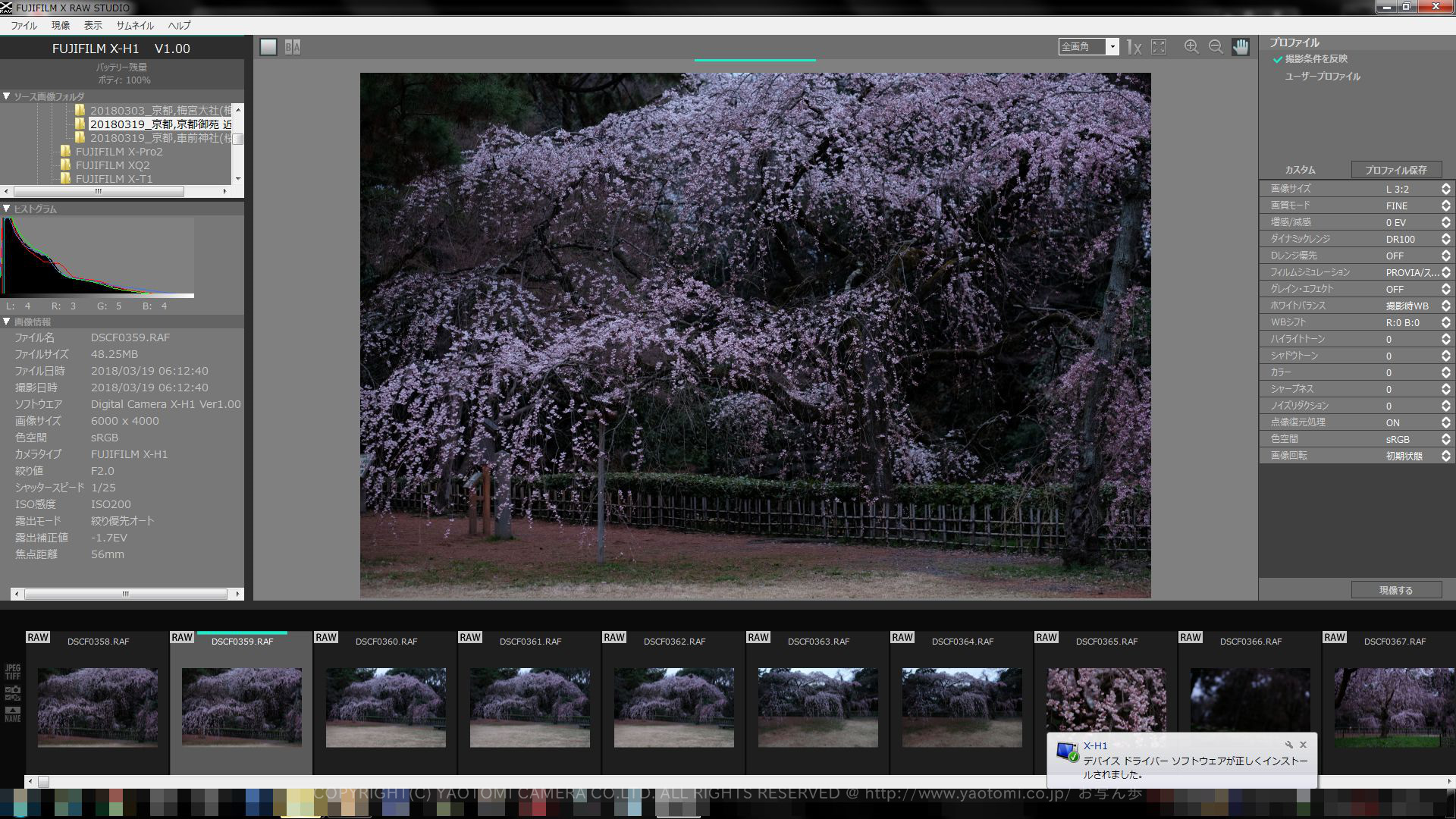Toggle the 点像復元処理 ON setting
Screen dimensions: 1456x819
(x=1357, y=422)
